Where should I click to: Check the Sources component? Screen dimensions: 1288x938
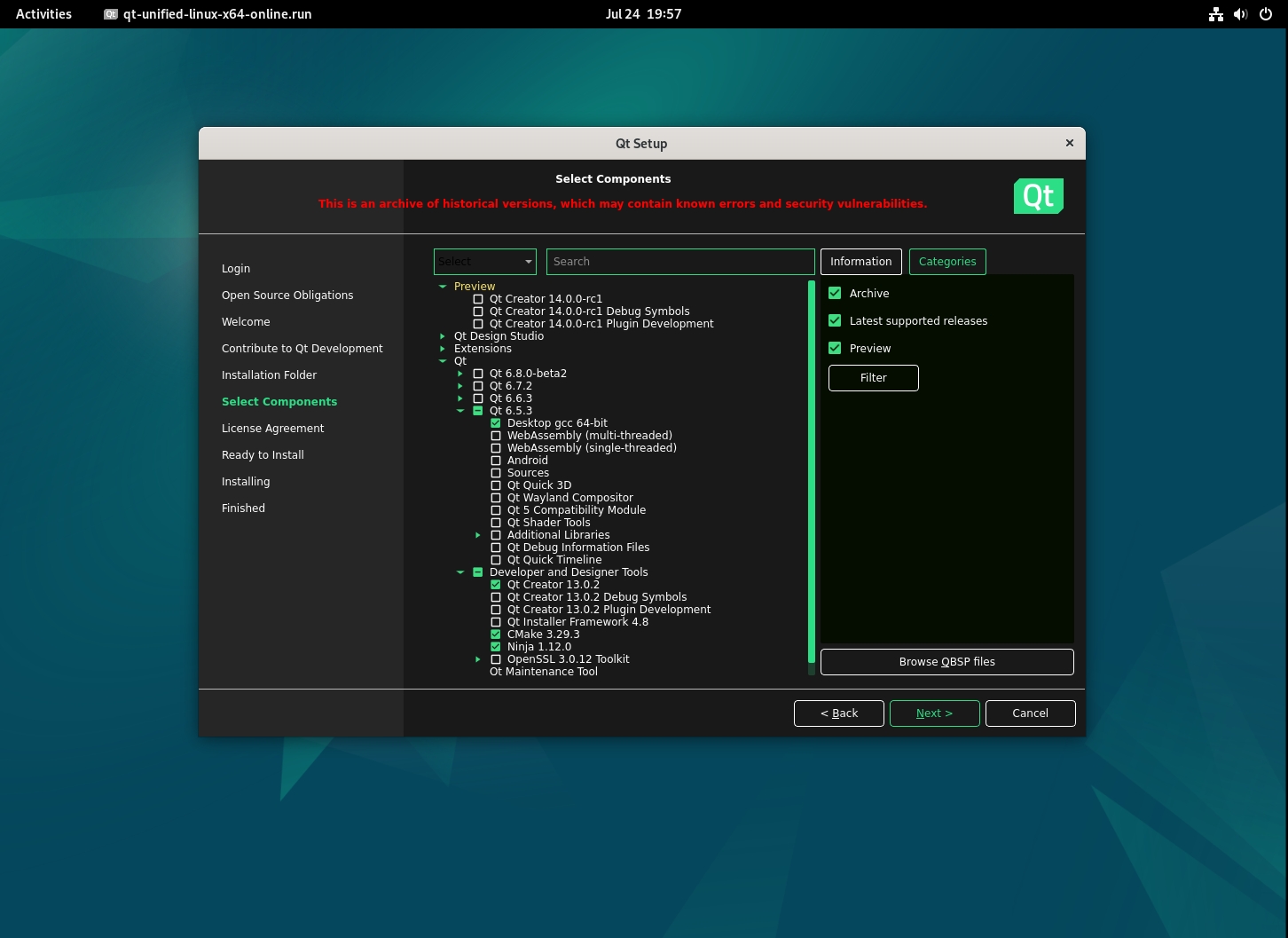496,473
